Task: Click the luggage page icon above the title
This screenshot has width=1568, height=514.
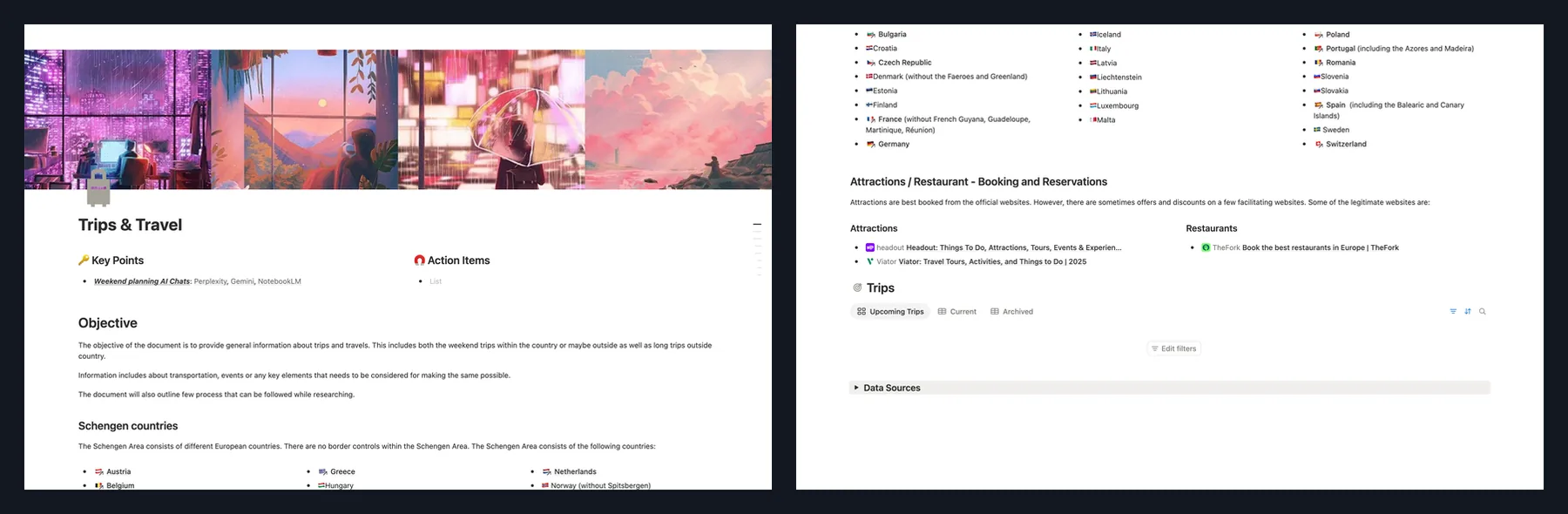Action: pos(98,186)
